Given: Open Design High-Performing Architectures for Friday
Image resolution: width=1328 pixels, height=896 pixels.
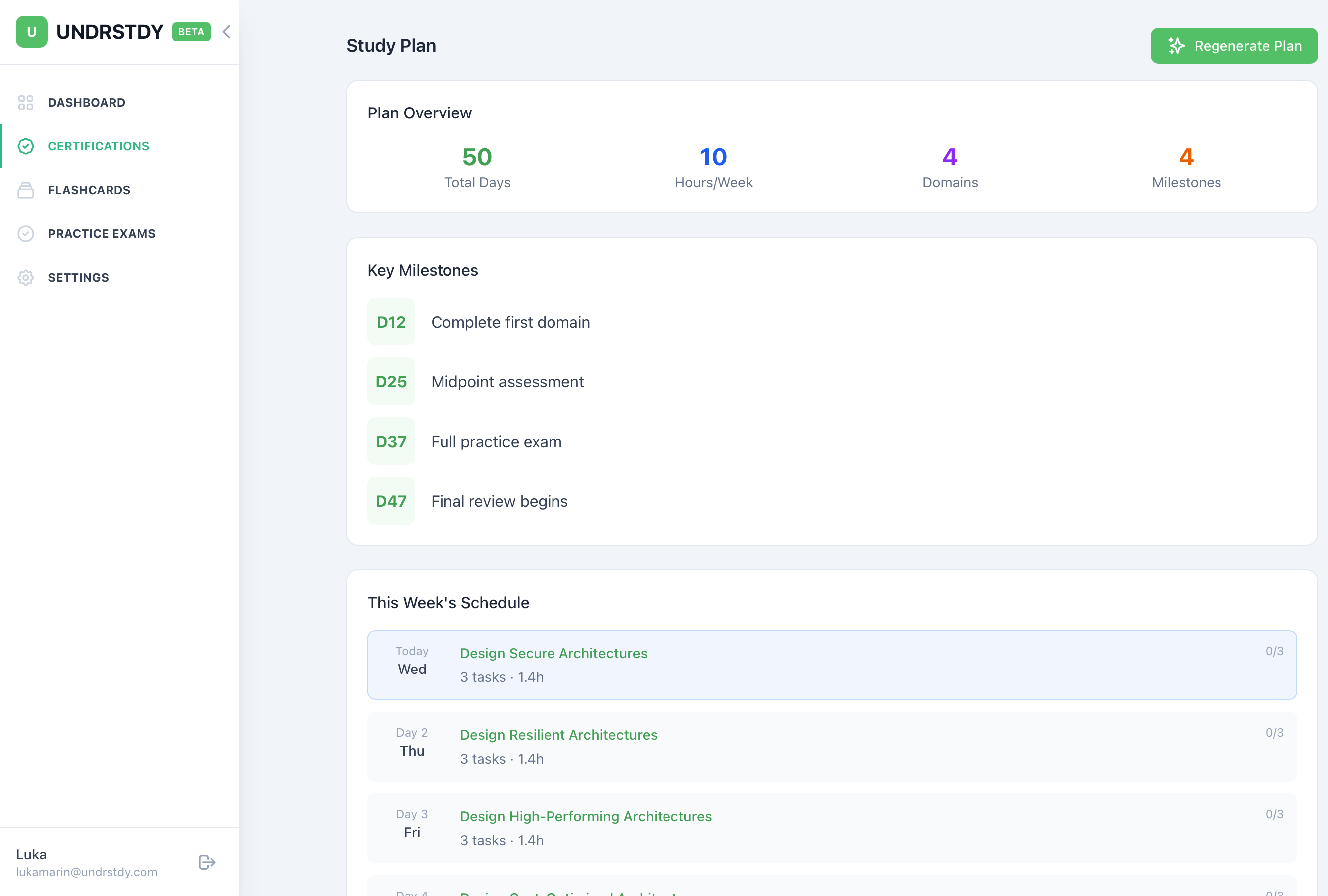Looking at the screenshot, I should [585, 816].
